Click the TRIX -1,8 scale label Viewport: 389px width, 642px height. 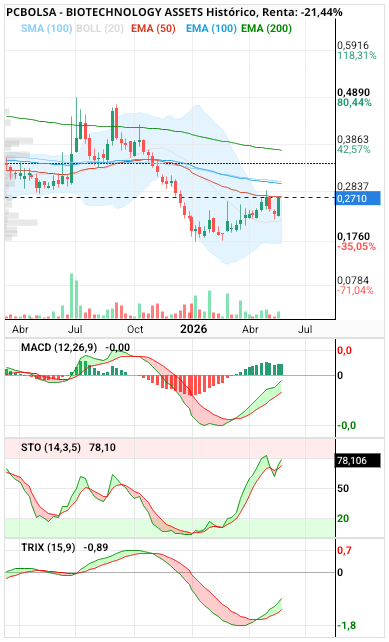tap(346, 625)
